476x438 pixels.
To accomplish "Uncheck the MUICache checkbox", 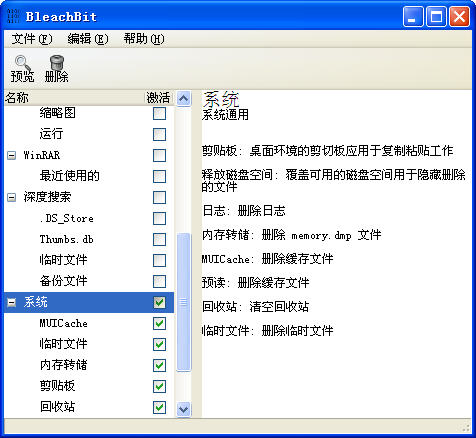I will [x=159, y=323].
